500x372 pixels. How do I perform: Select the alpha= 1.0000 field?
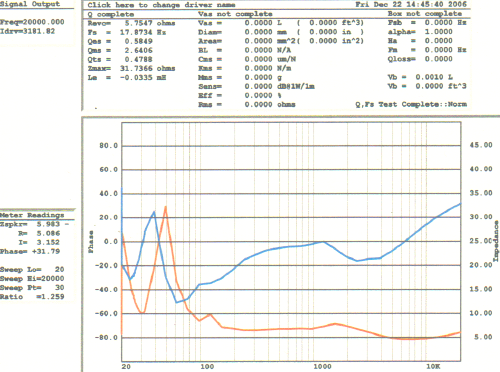pos(420,32)
